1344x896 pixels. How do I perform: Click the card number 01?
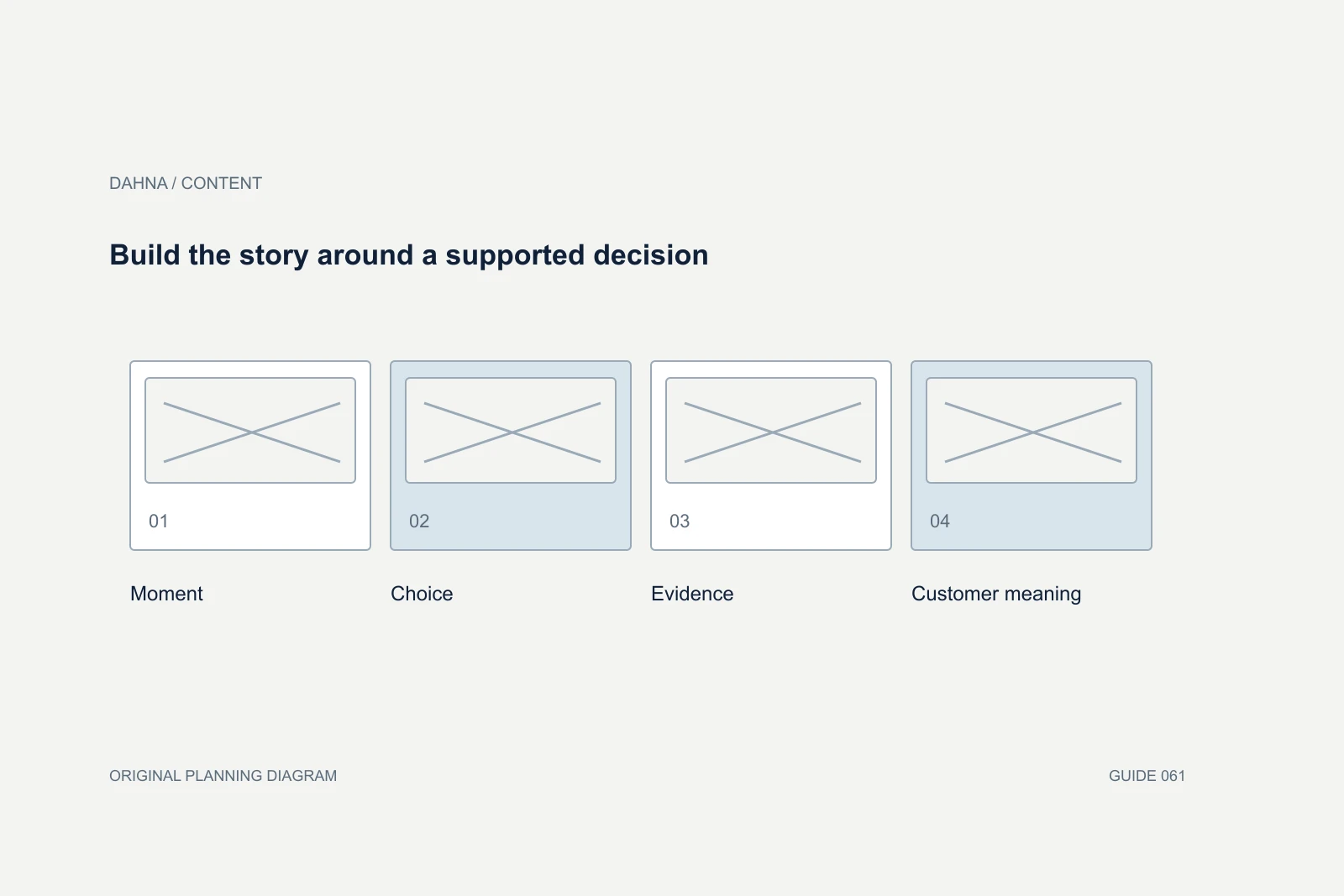point(159,521)
